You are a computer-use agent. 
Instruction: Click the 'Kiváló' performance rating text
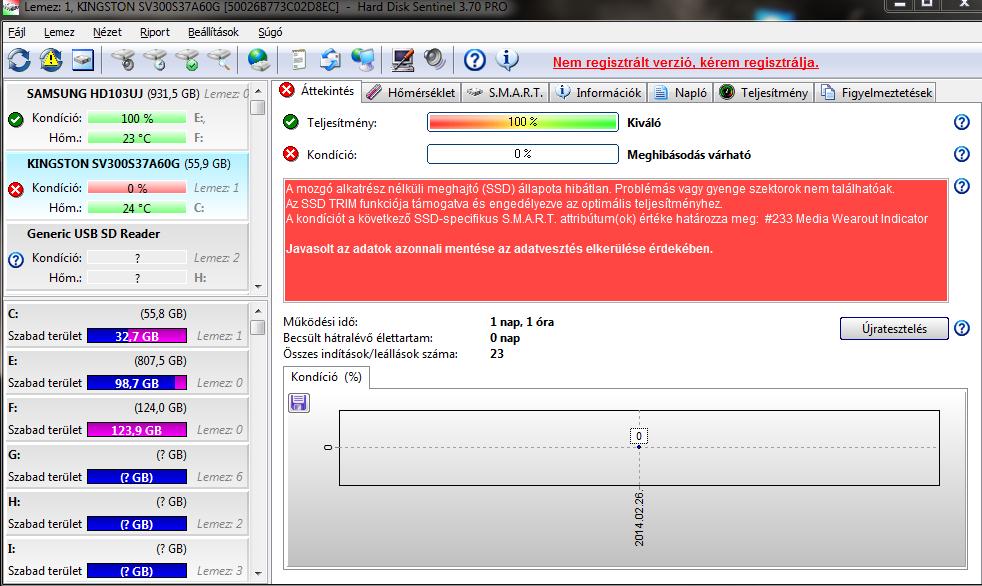(644, 123)
